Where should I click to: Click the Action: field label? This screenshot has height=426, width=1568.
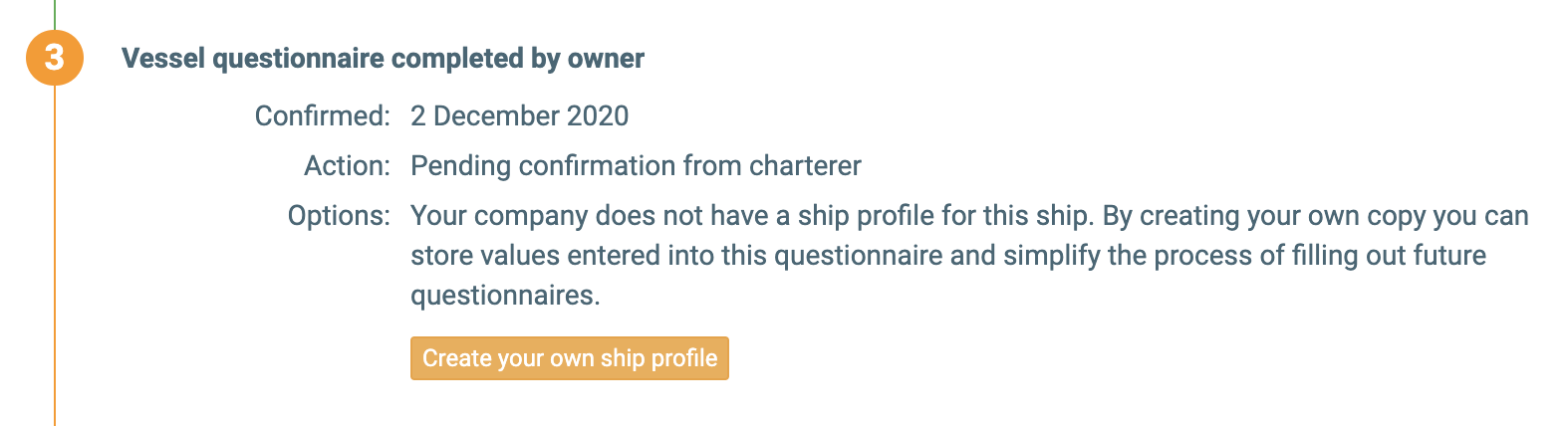tap(347, 166)
